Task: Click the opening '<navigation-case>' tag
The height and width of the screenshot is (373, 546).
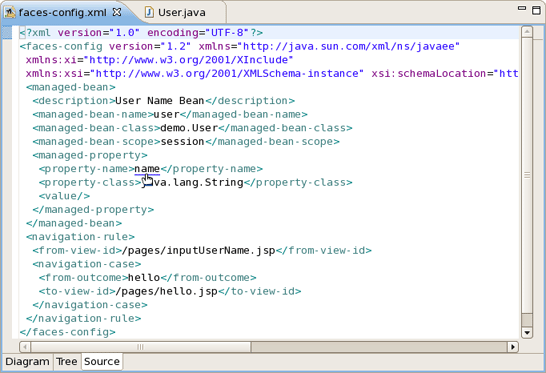Action: pyautogui.click(x=87, y=264)
